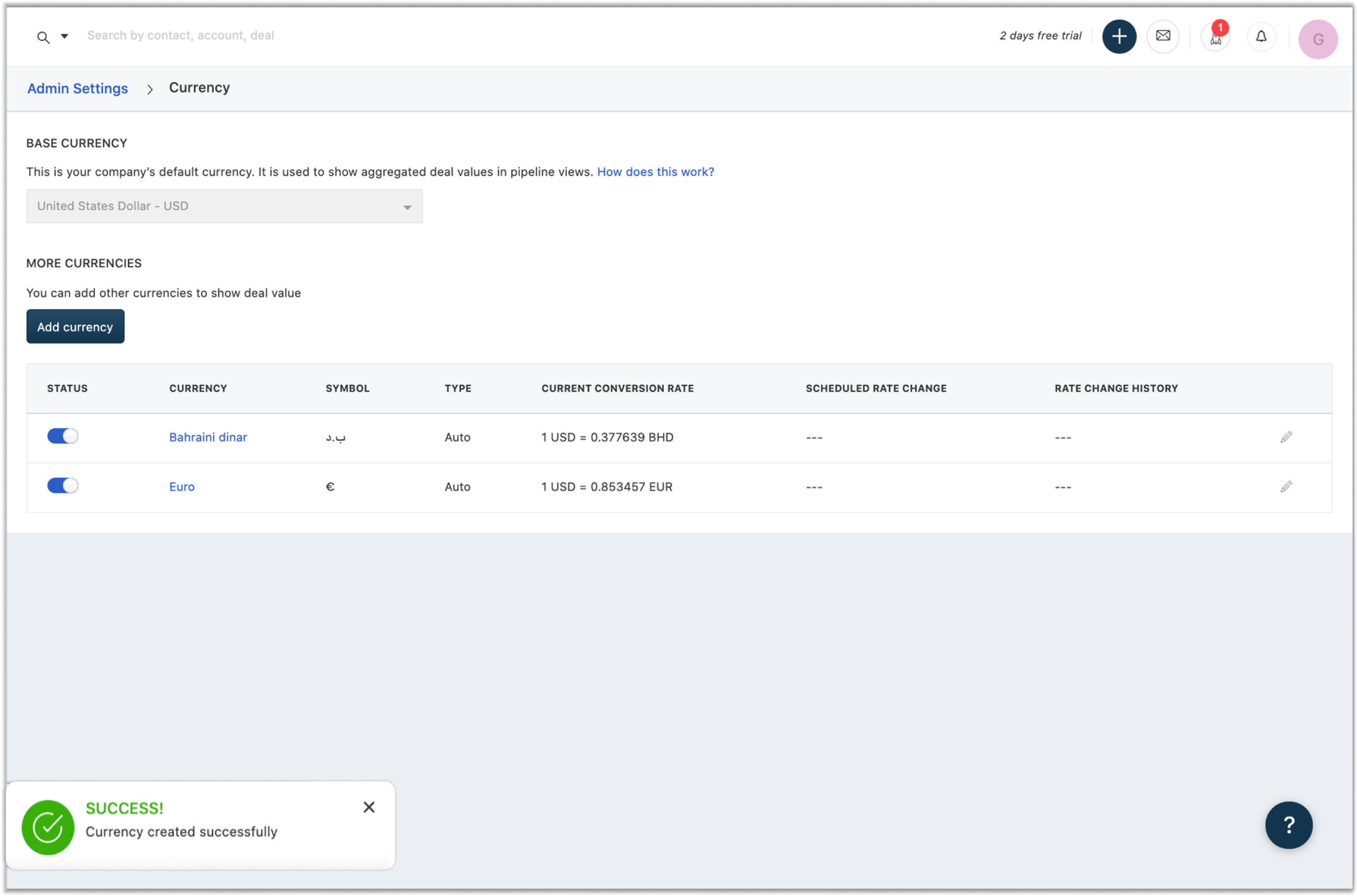1357x896 pixels.
Task: Open the notifications bell
Action: pos(1261,37)
